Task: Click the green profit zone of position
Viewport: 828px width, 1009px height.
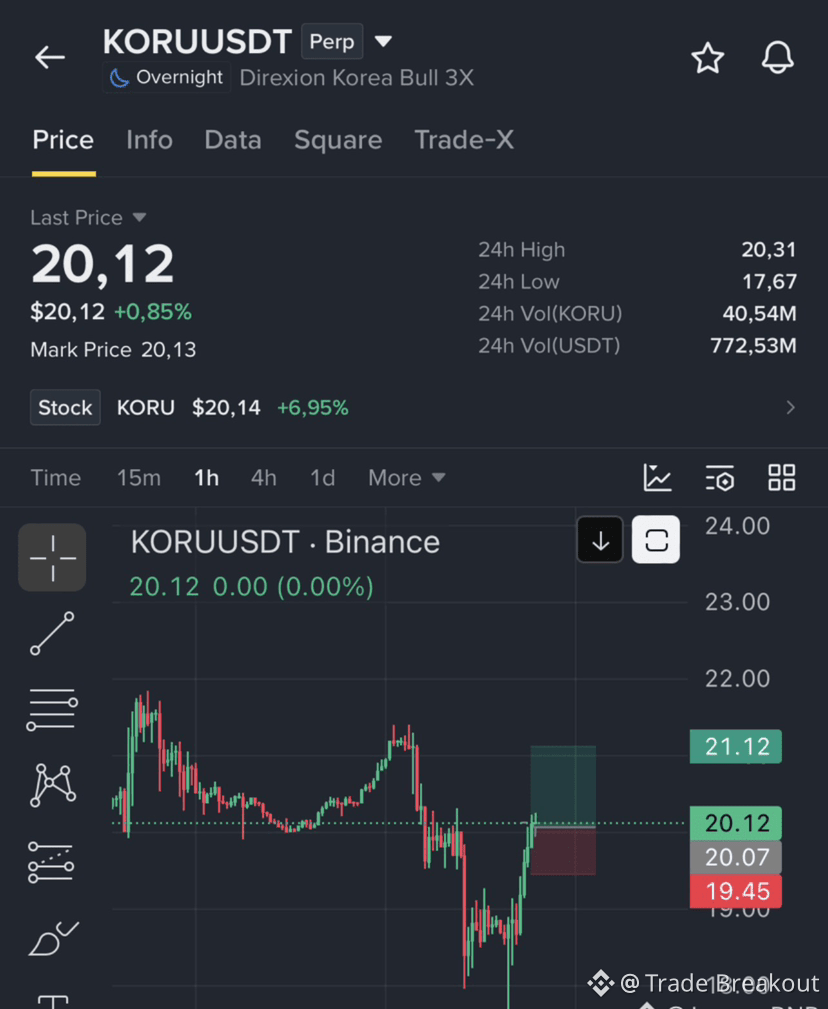Action: [x=563, y=785]
